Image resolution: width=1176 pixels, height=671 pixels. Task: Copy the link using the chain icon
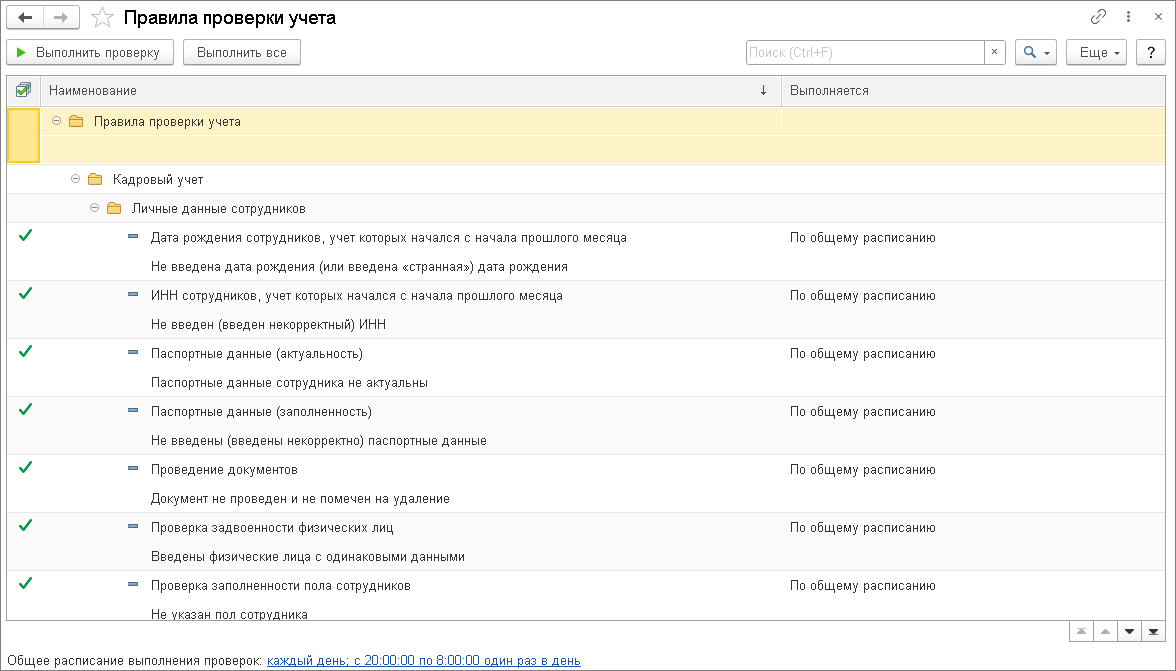point(1099,17)
